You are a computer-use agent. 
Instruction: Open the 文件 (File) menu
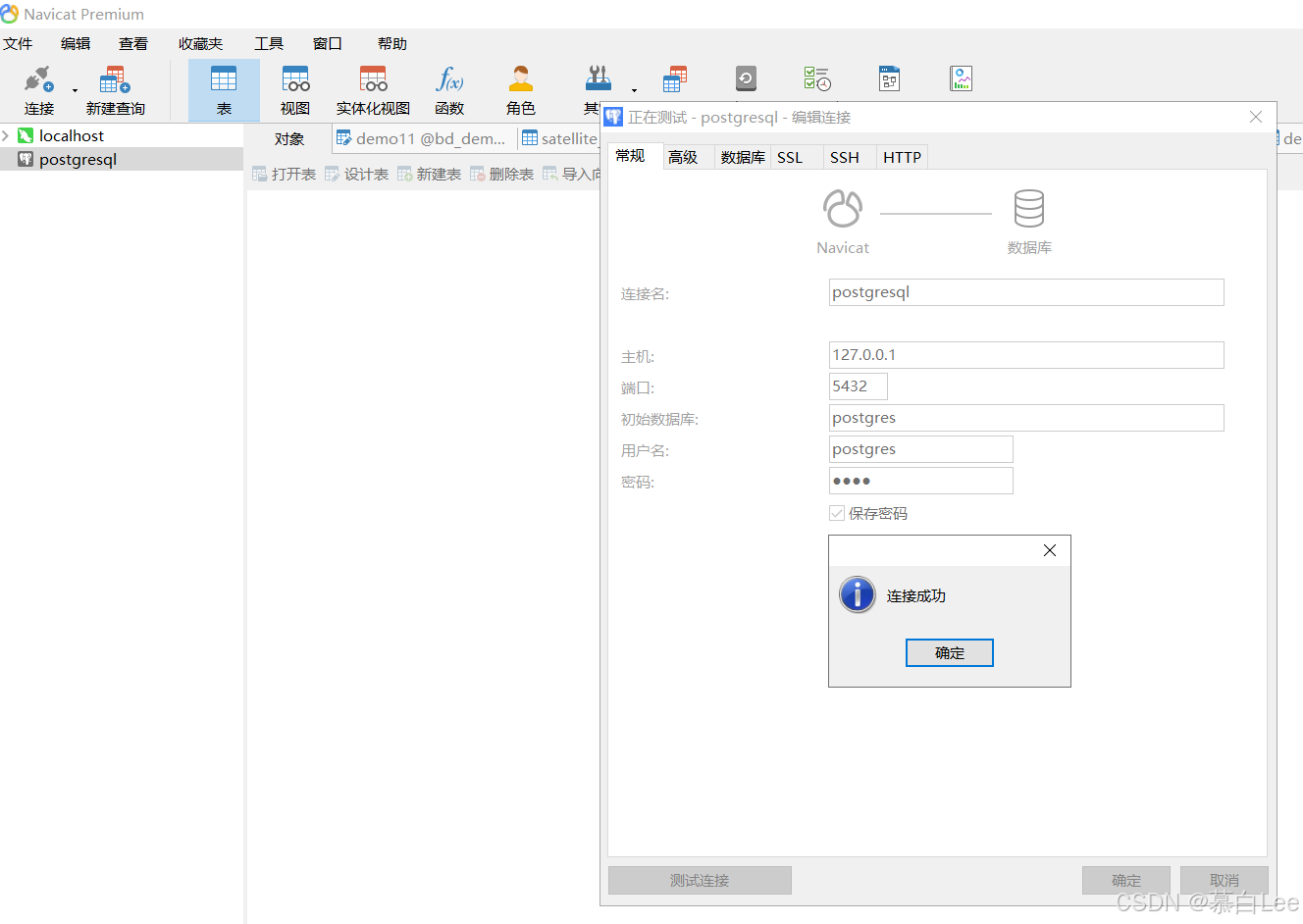click(18, 43)
